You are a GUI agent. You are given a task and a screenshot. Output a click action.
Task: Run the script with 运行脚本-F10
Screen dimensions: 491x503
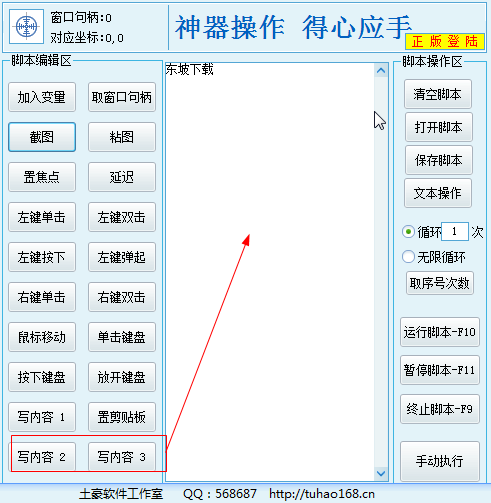[x=440, y=332]
